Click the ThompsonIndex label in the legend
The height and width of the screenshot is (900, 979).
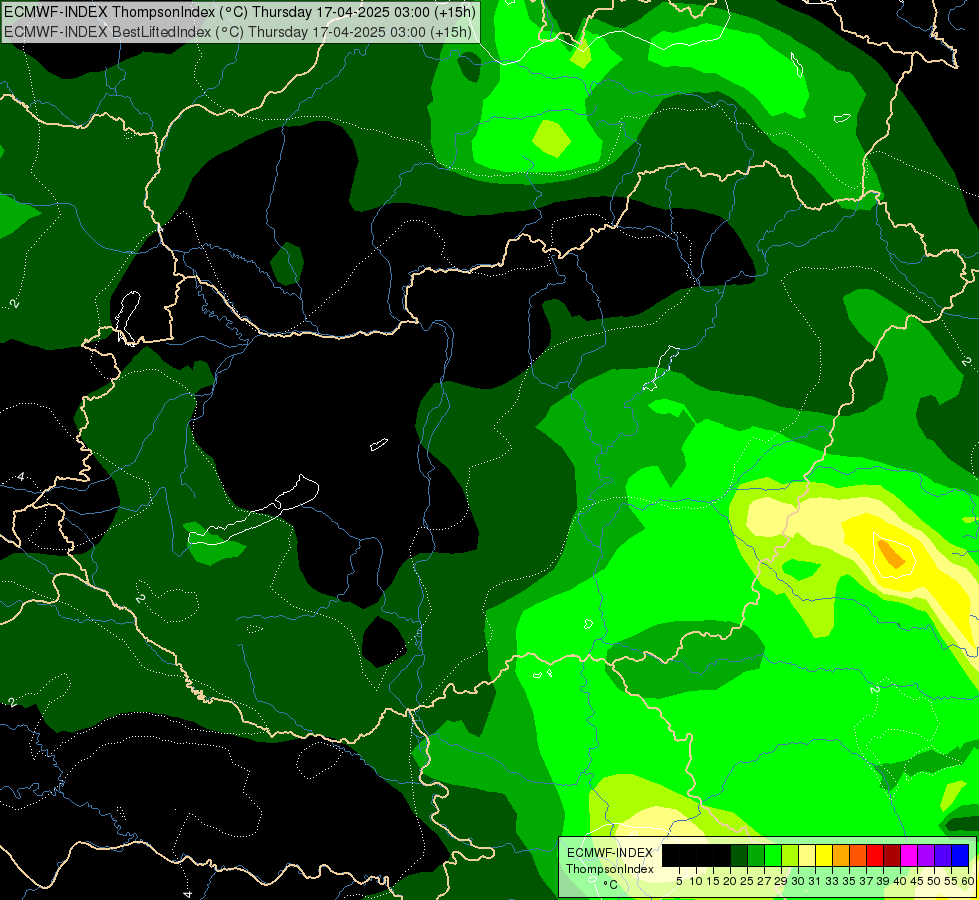pos(610,869)
